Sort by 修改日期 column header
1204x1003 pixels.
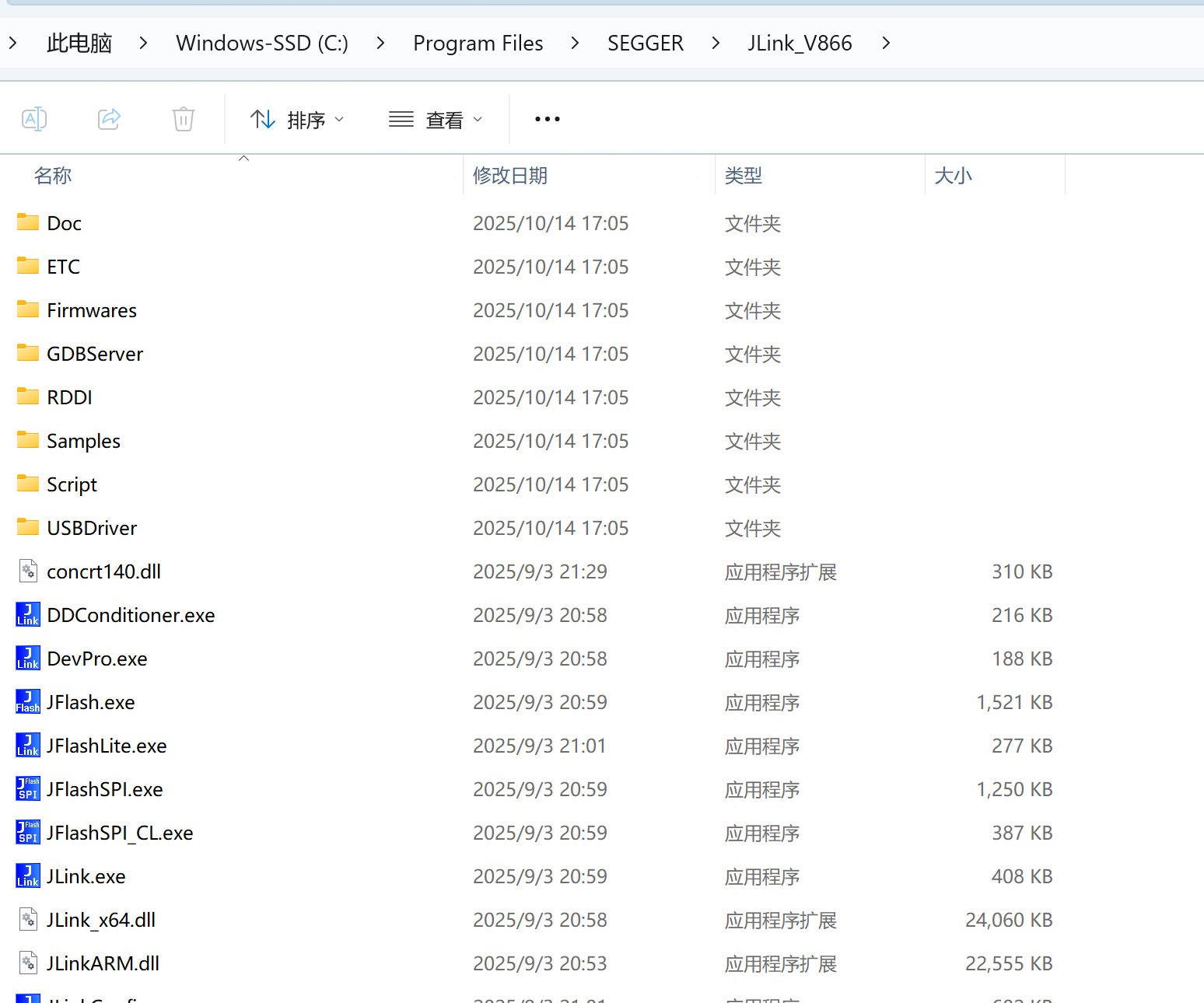point(510,176)
